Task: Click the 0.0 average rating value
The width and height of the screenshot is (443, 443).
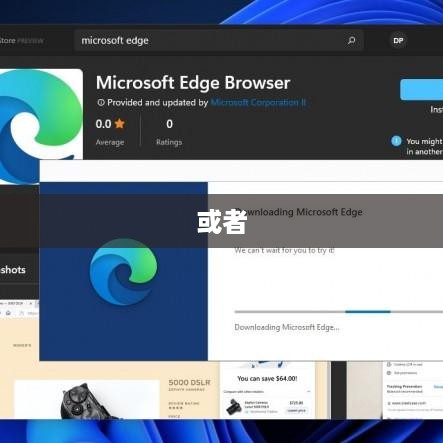Action: point(103,124)
